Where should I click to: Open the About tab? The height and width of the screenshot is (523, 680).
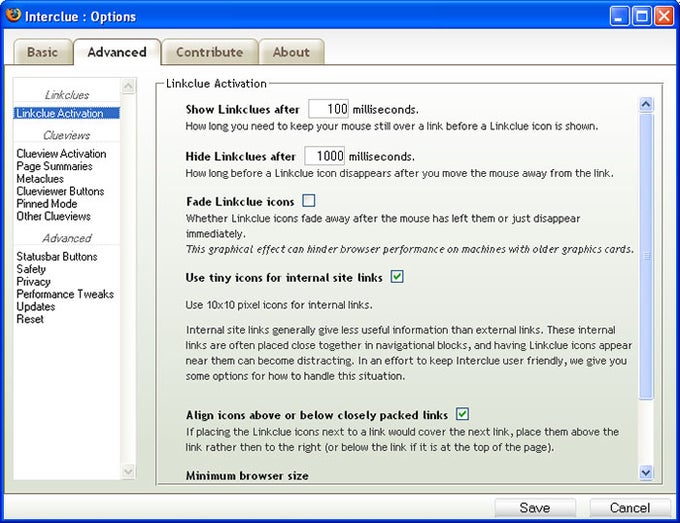point(291,52)
